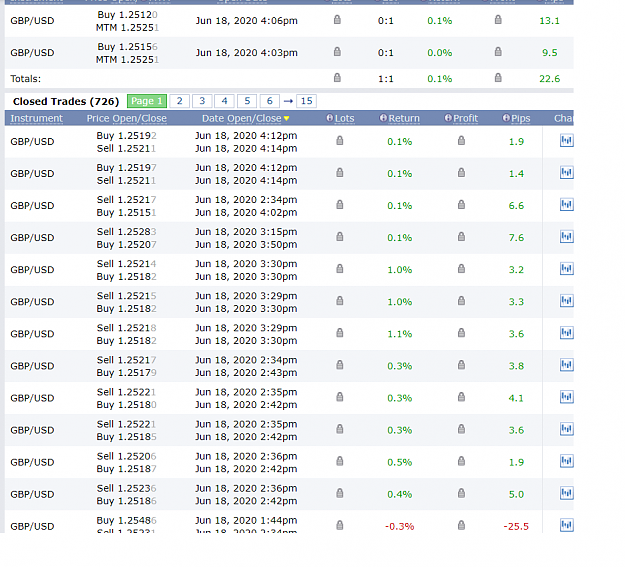Open chart icon for the 4.1 pips trade

[566, 397]
